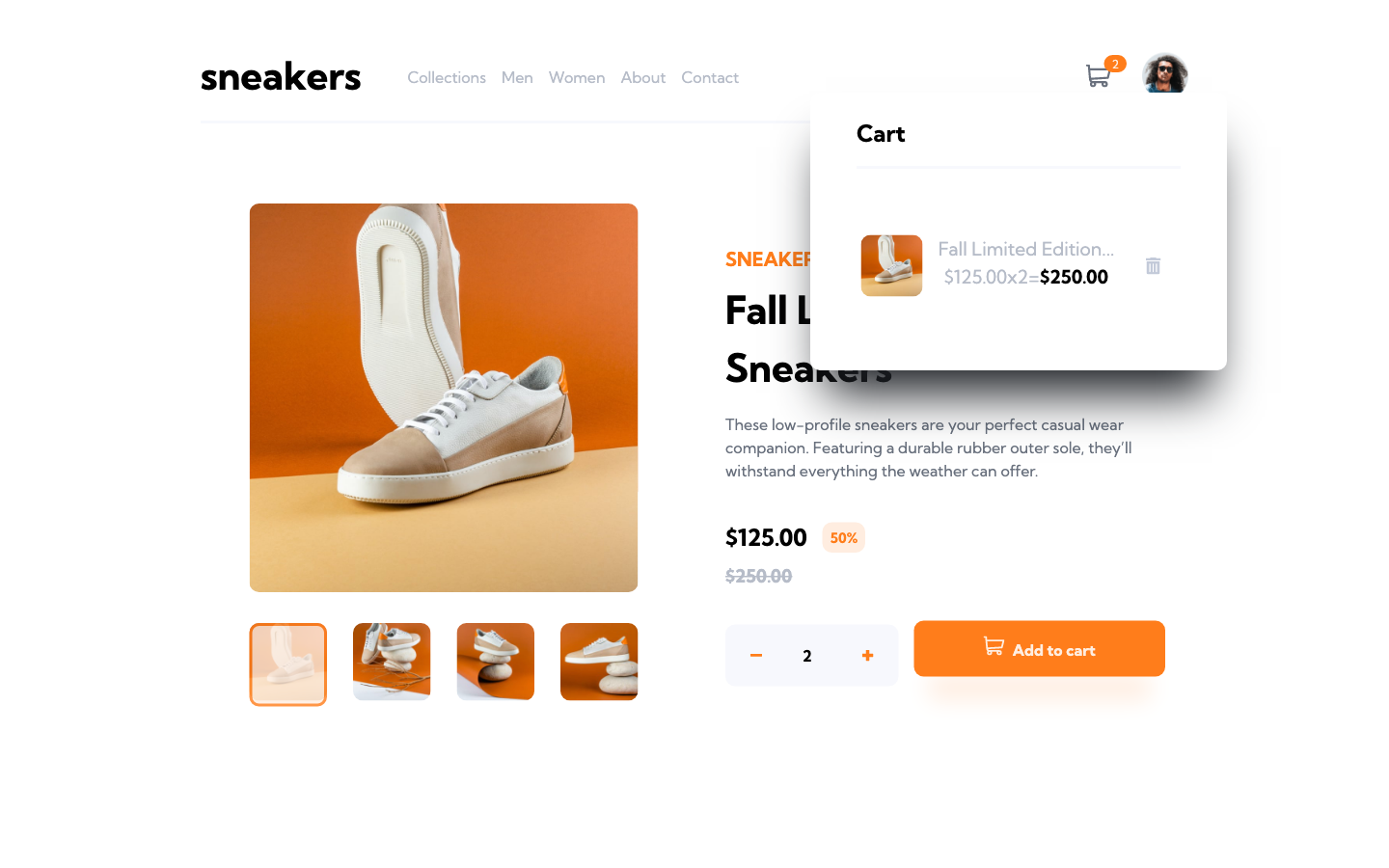This screenshot has width=1389, height=868.
Task: Increase quantity with the plus icon
Action: point(867,656)
